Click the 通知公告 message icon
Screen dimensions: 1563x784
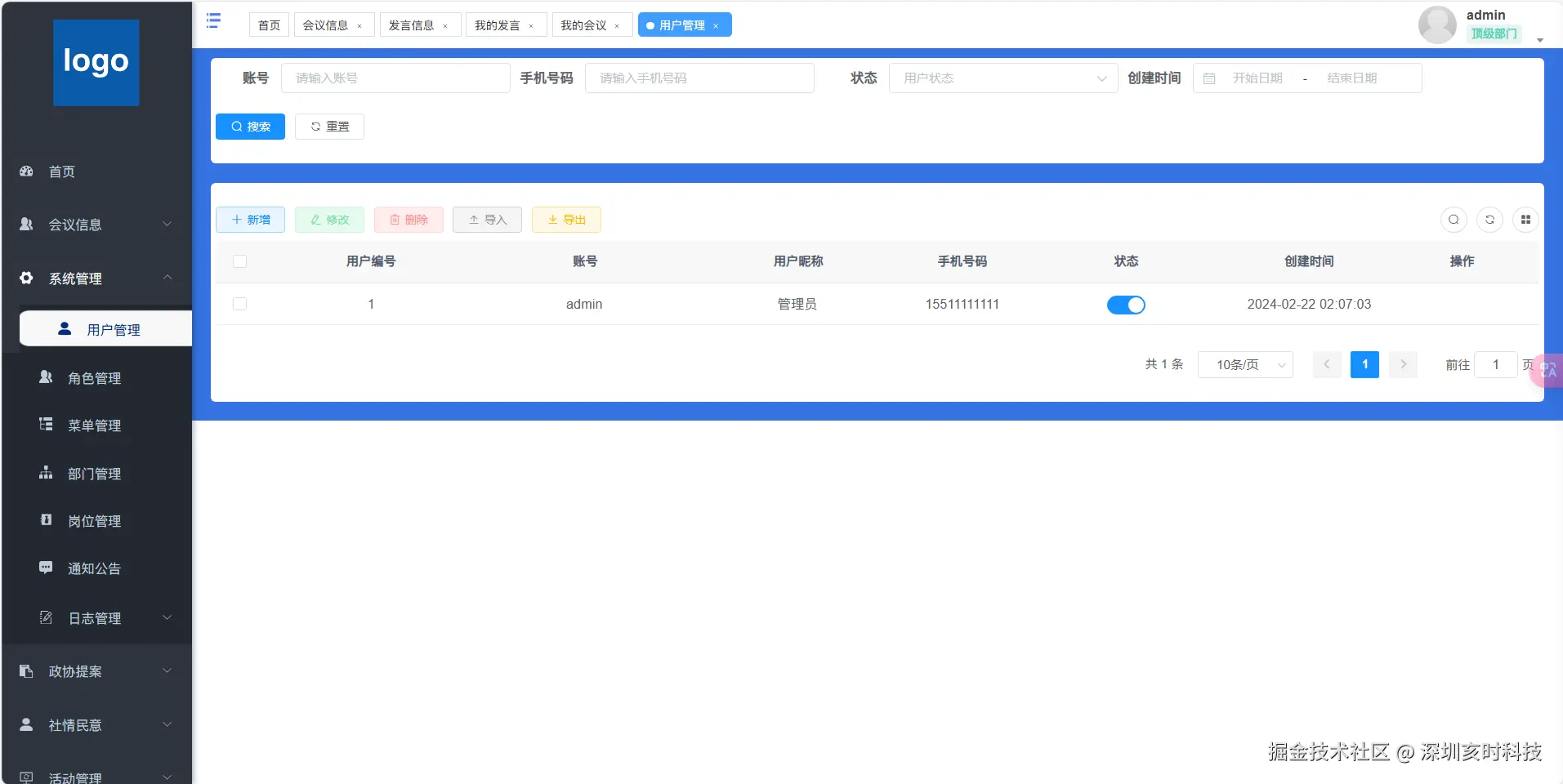click(46, 568)
